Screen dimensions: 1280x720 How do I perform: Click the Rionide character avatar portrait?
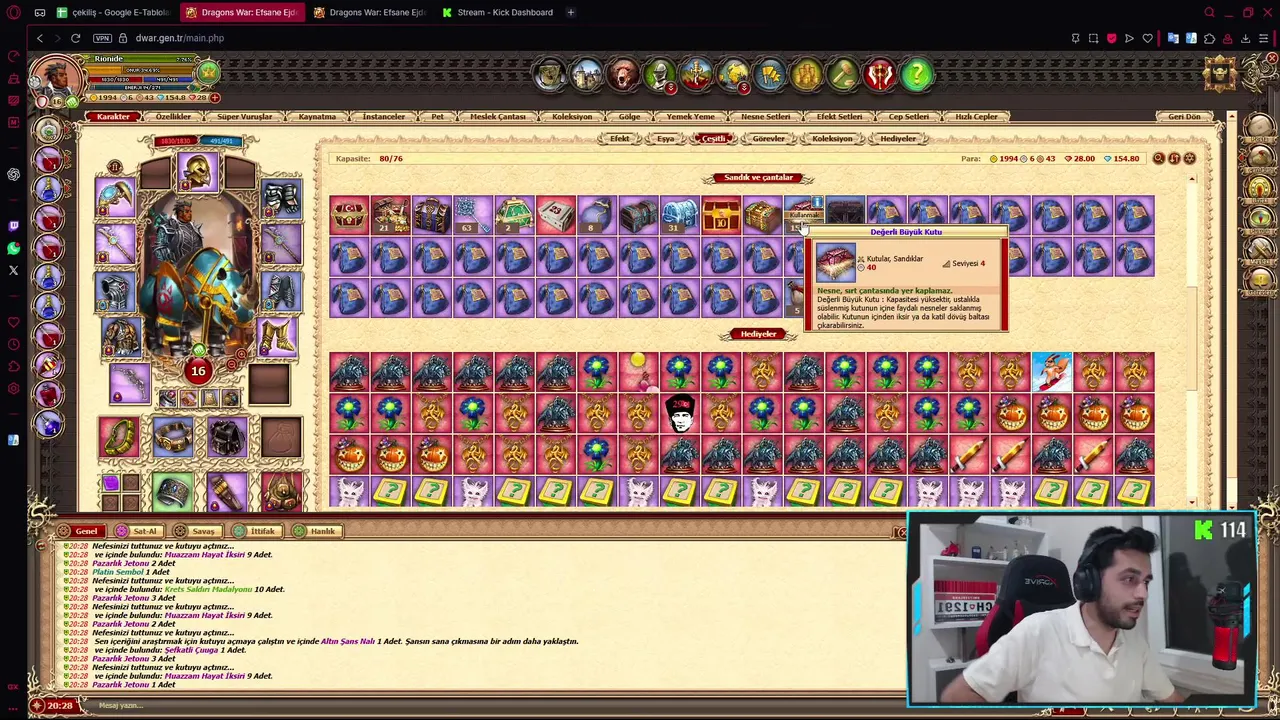coord(56,78)
